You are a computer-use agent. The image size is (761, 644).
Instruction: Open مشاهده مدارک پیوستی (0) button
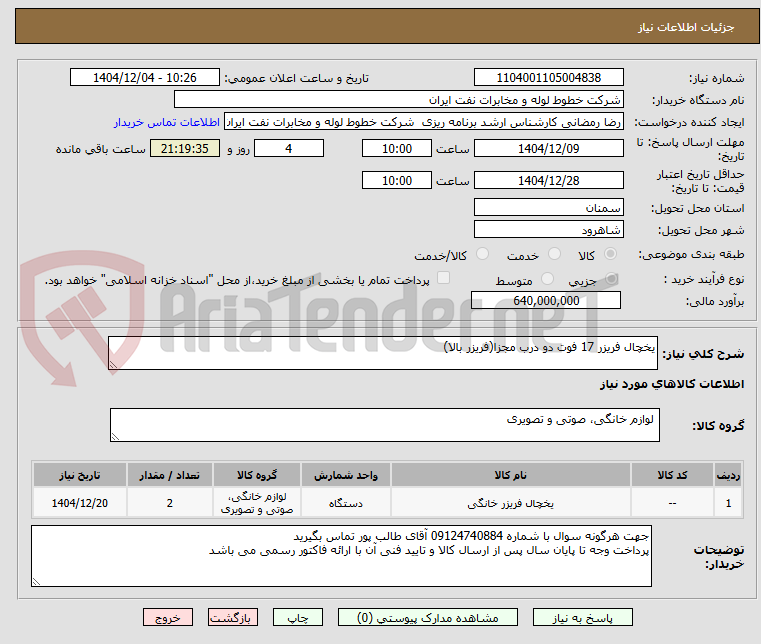pyautogui.click(x=428, y=617)
